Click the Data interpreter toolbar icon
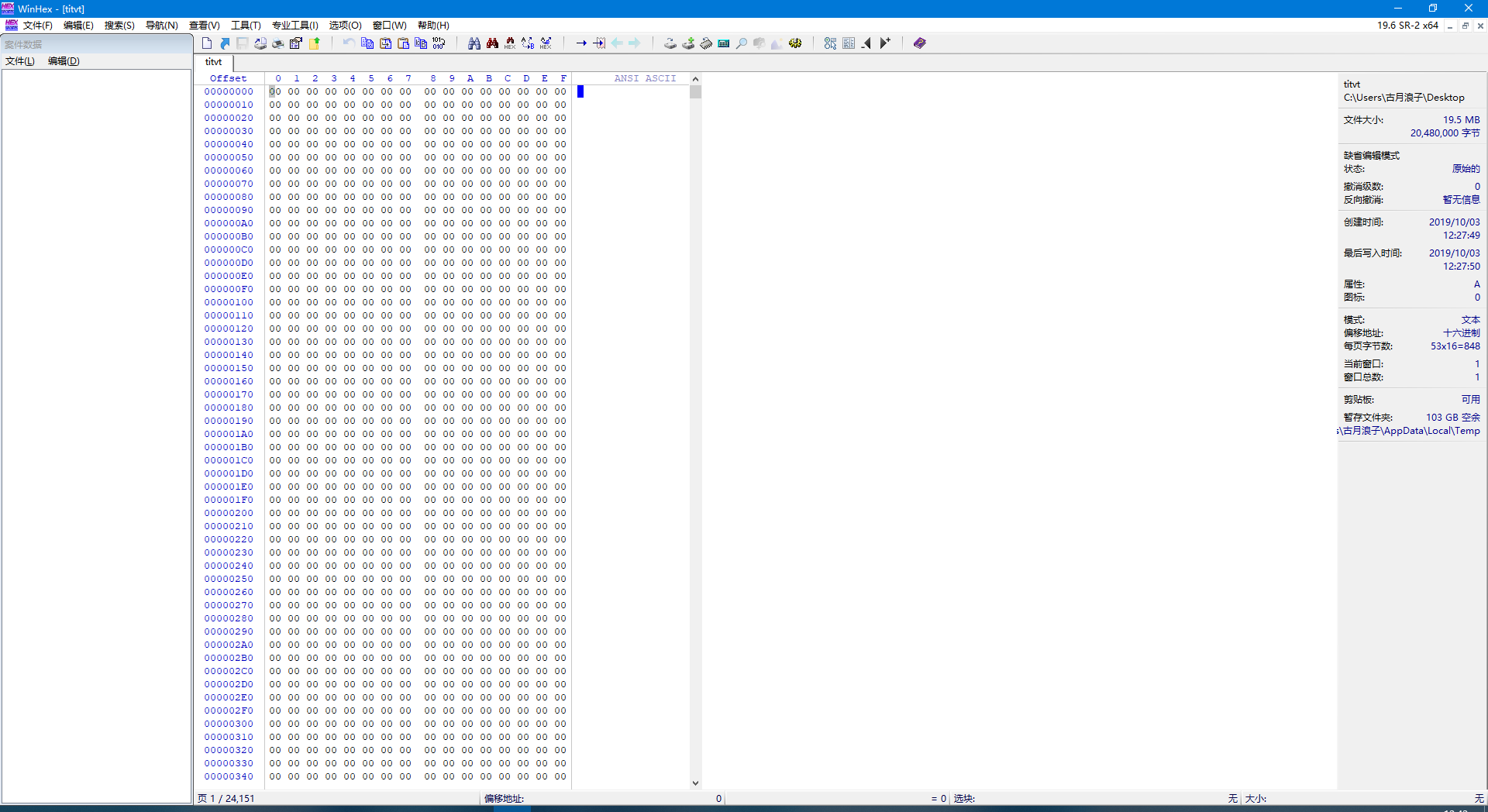The width and height of the screenshot is (1488, 812). 849,43
